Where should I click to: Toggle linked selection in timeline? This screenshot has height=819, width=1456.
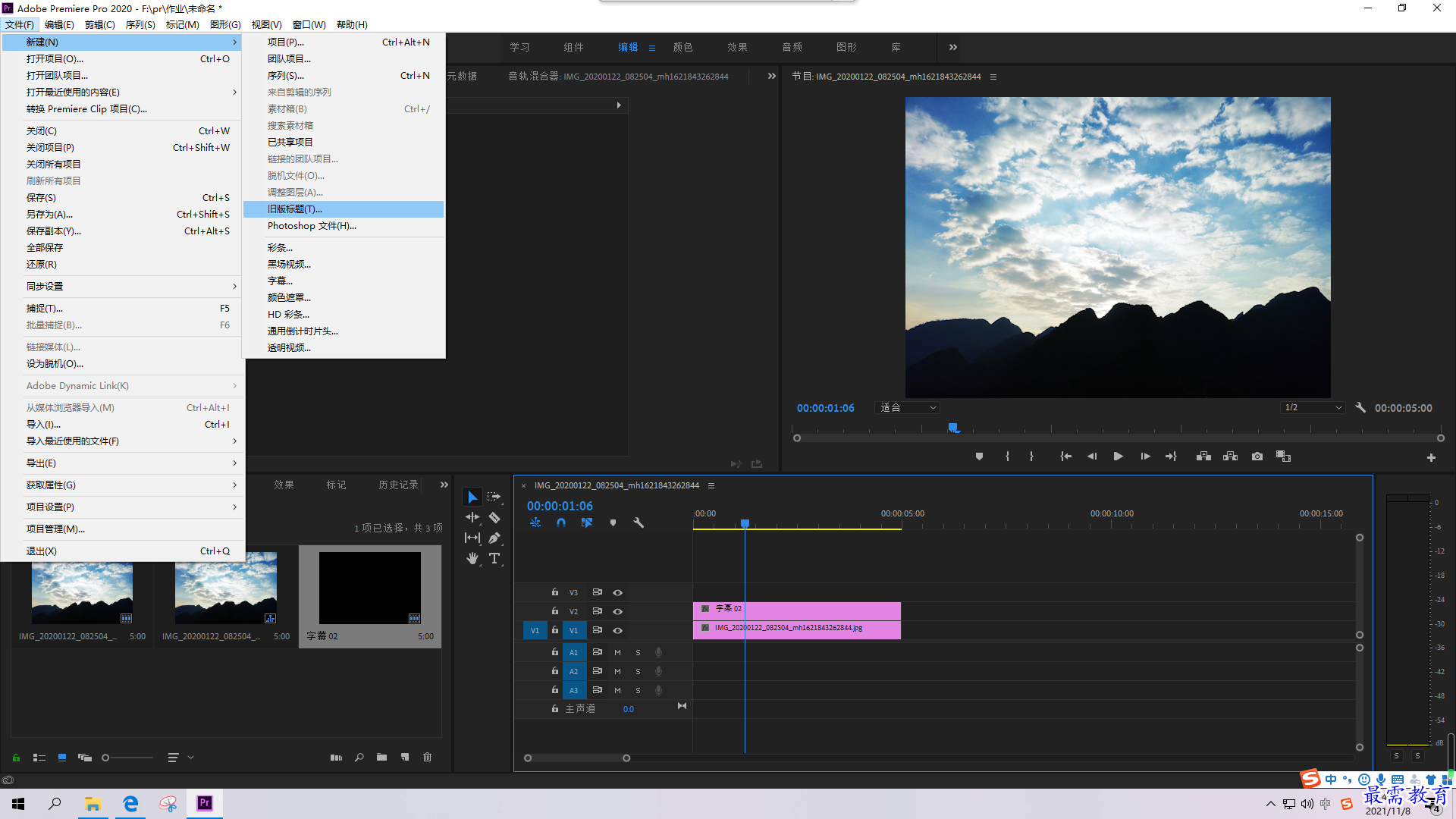click(x=587, y=522)
